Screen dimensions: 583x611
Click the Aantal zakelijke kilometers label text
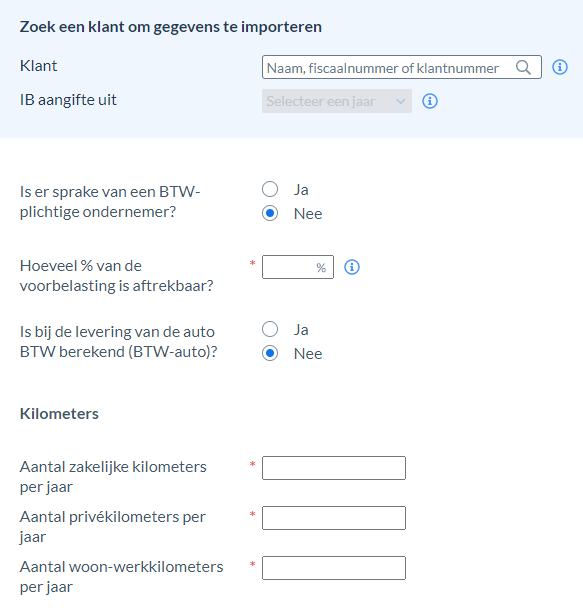(113, 477)
